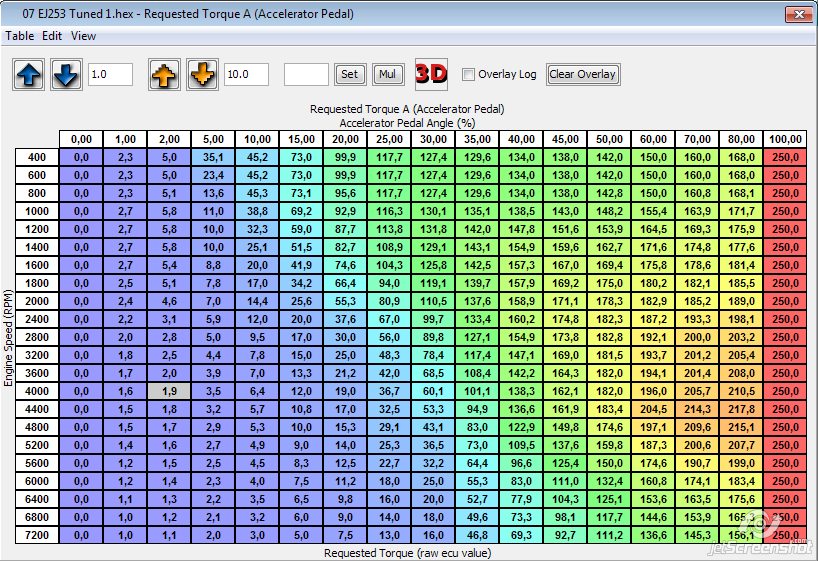Select cell 116,3 in the 1000 RPM row
The height and width of the screenshot is (561, 818).
click(x=389, y=211)
